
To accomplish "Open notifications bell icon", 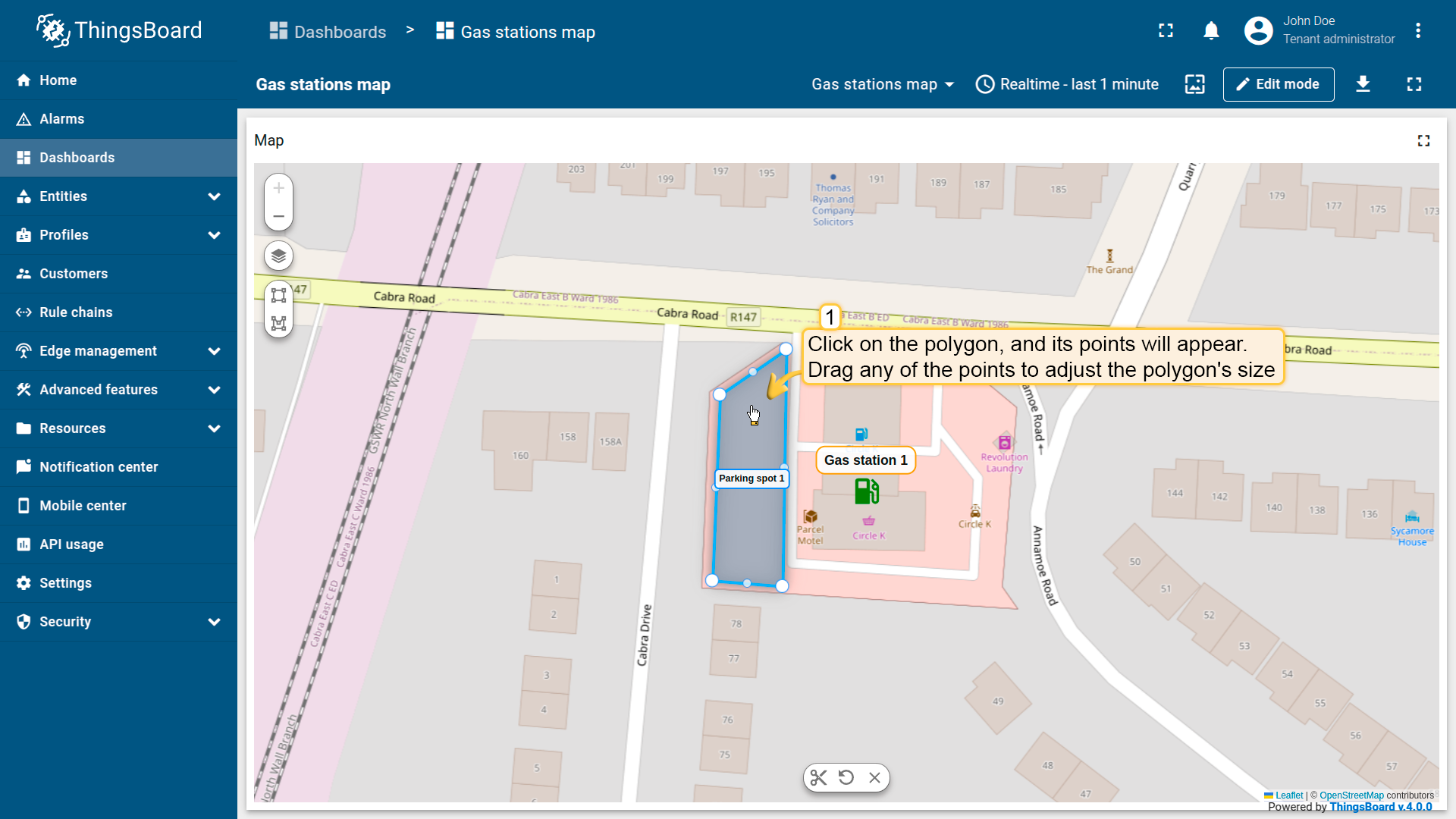I will pyautogui.click(x=1211, y=31).
